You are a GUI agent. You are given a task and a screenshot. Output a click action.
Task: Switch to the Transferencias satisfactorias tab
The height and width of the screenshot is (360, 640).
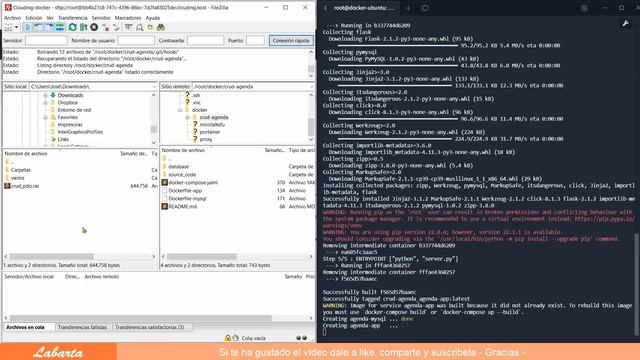[x=149, y=327]
